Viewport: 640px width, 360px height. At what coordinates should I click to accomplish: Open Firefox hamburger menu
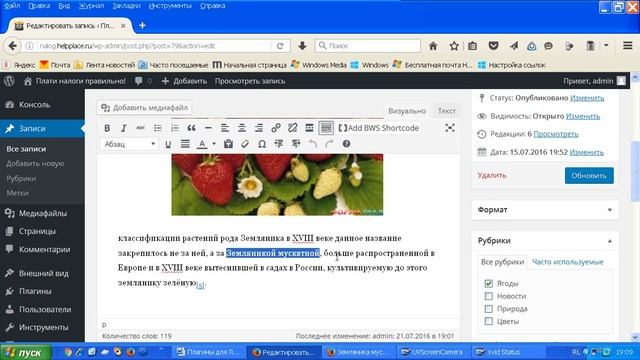pyautogui.click(x=628, y=46)
